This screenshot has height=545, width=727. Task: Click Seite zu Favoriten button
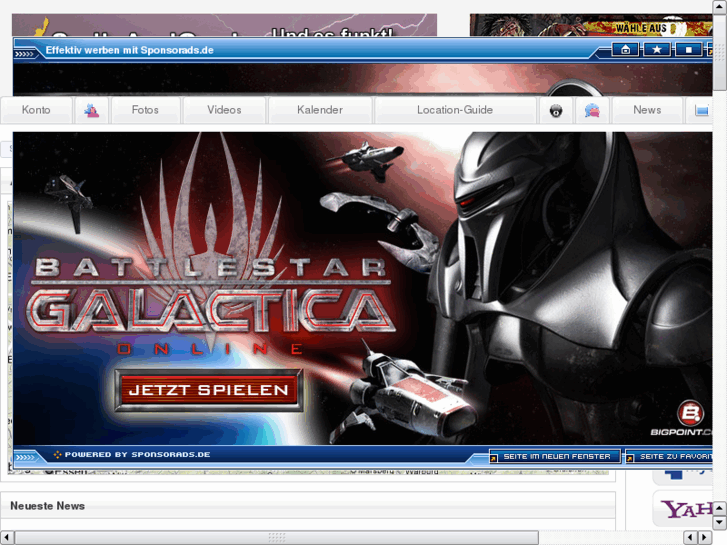coord(669,456)
